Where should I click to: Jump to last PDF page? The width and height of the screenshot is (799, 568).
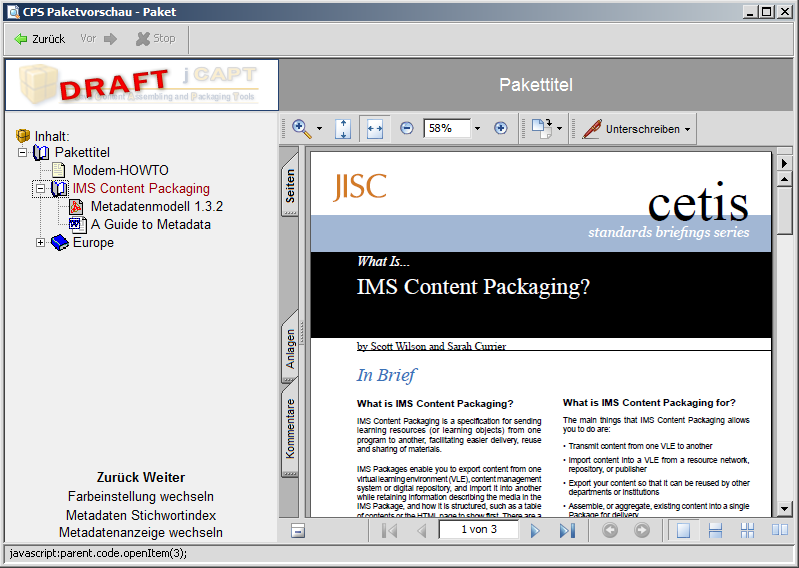tap(567, 531)
